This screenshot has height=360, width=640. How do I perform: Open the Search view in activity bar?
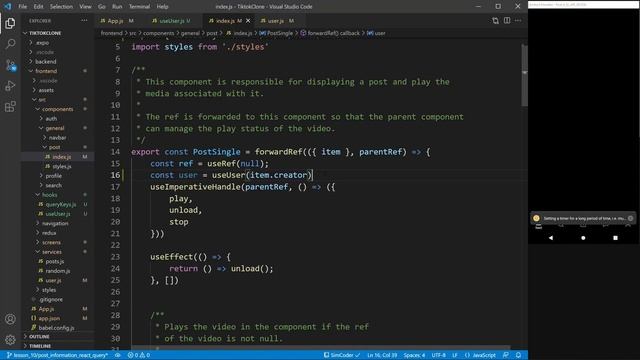10,44
